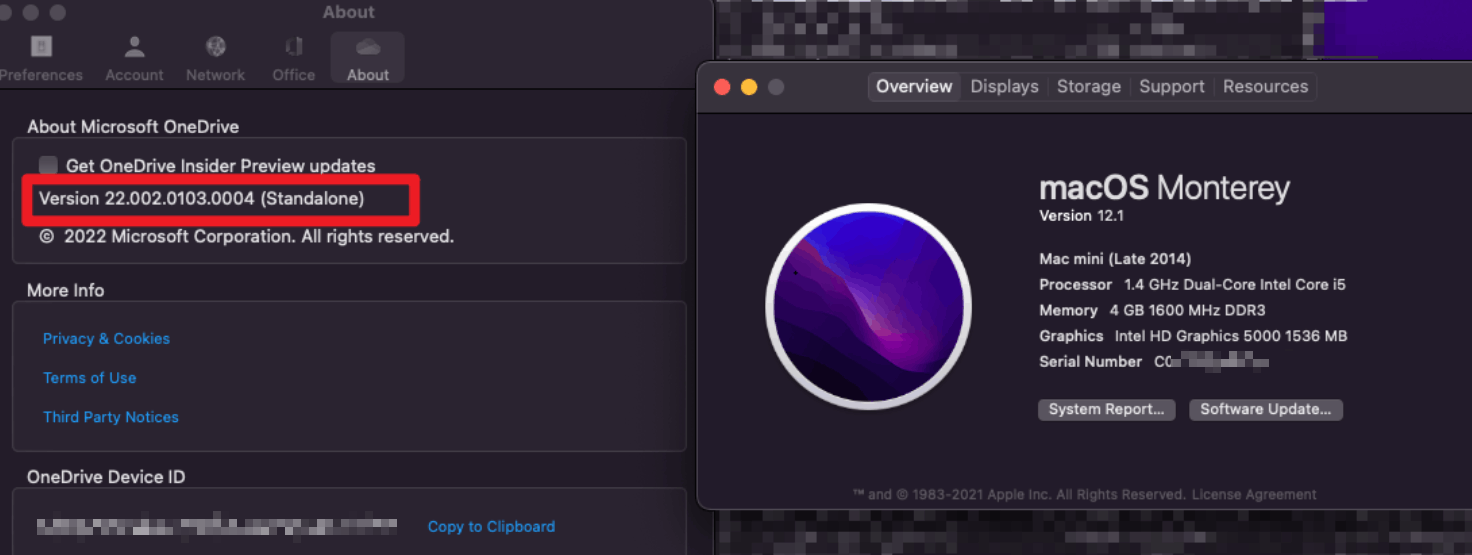Screen dimensions: 1472x555
Task: Click the More Info heading
Action: click(x=66, y=290)
